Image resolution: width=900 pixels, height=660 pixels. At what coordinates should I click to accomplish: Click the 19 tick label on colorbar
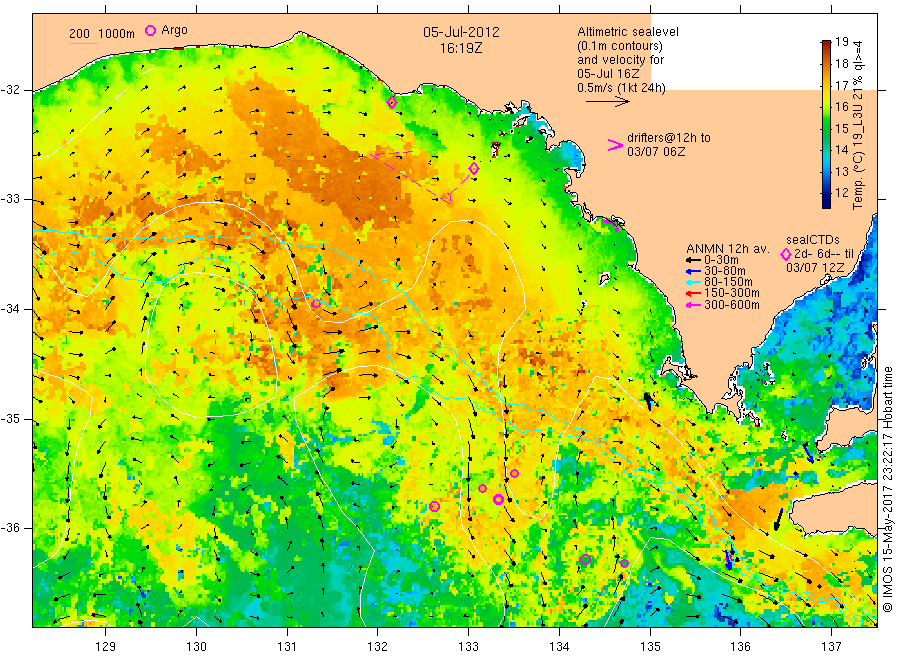(x=841, y=42)
